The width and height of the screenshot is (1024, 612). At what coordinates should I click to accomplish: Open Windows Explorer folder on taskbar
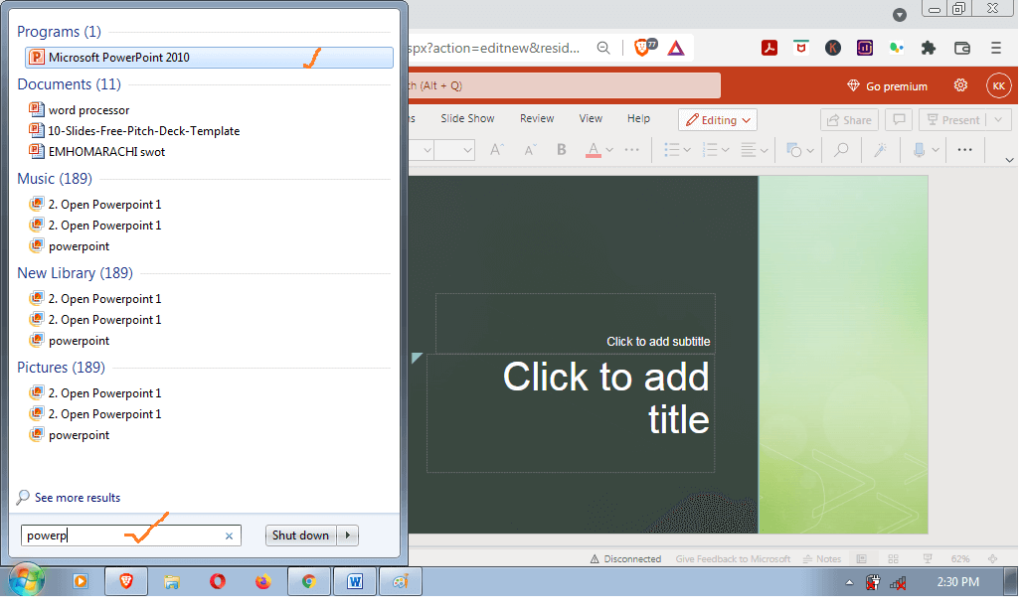tap(172, 582)
